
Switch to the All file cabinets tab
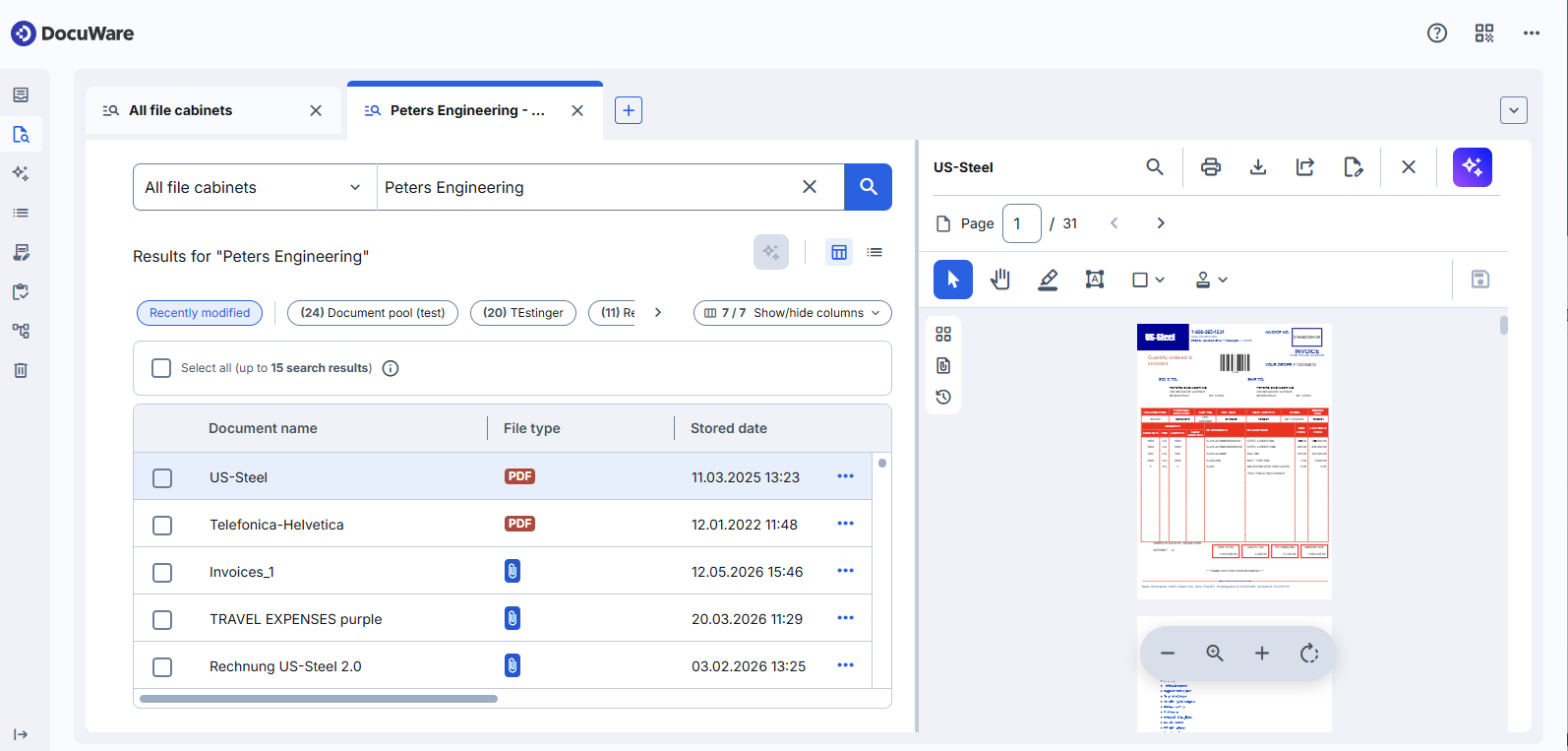coord(213,110)
